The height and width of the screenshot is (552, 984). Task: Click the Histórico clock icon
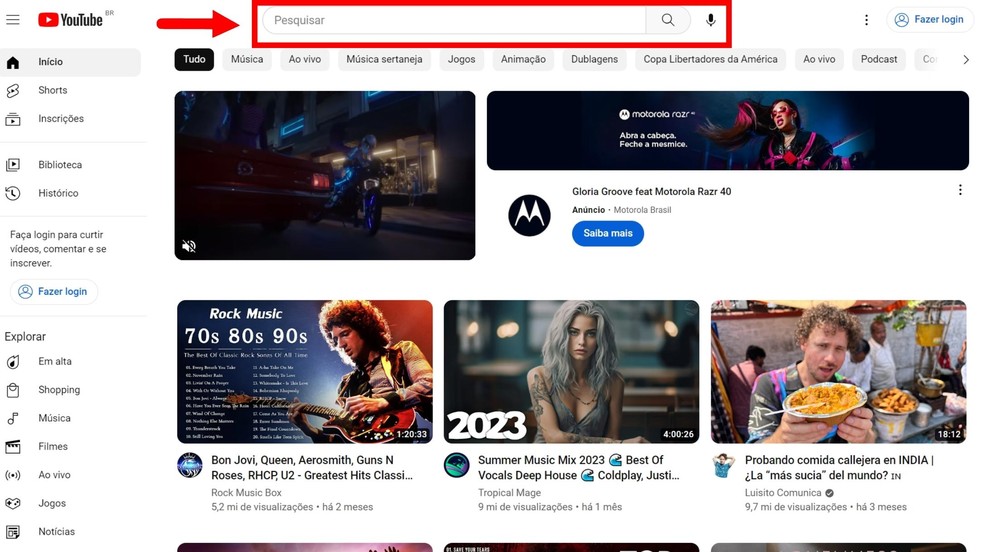coord(13,193)
